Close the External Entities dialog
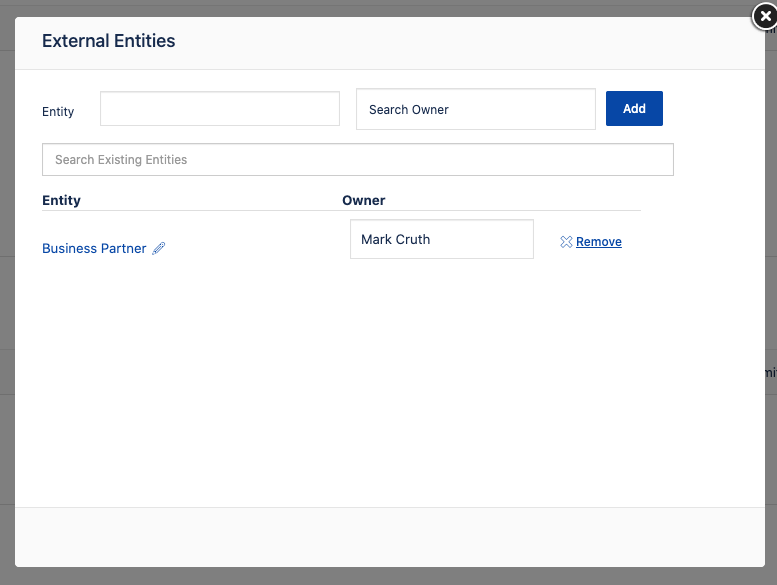Screen dimensions: 777x585 [x=765, y=16]
